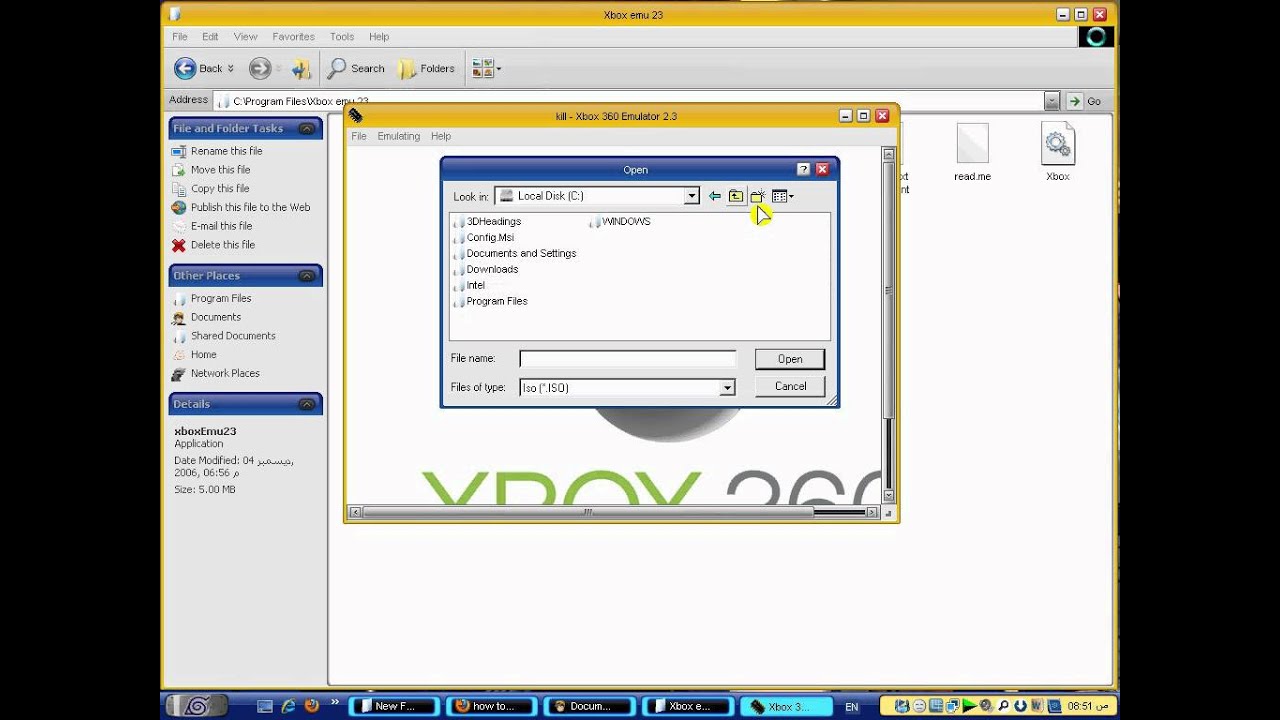
Task: Go back using the Open dialog's back arrow
Action: coord(714,196)
